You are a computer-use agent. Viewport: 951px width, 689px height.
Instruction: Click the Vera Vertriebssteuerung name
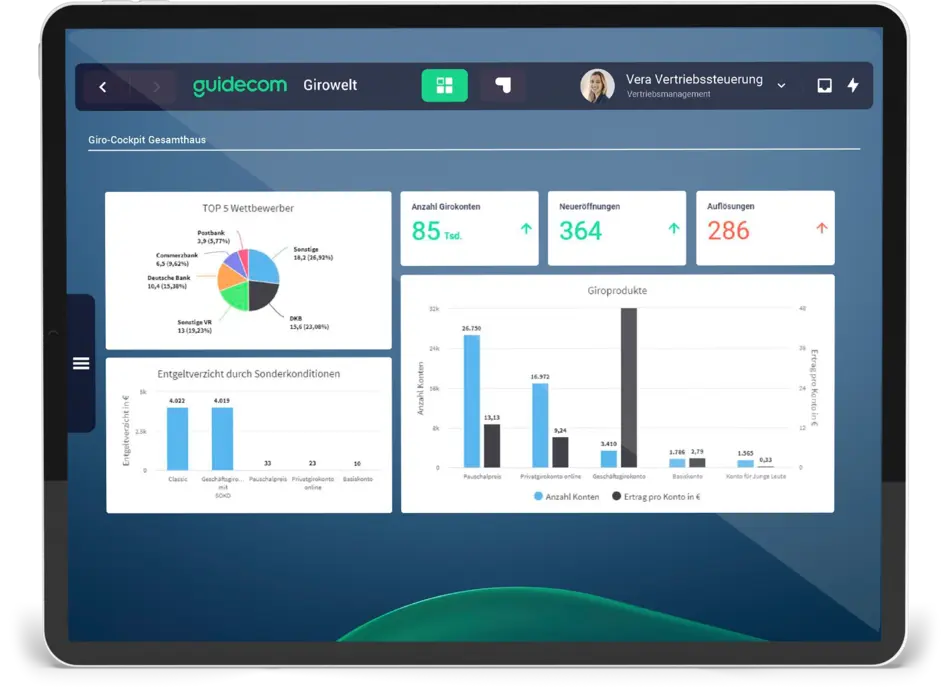click(x=694, y=79)
